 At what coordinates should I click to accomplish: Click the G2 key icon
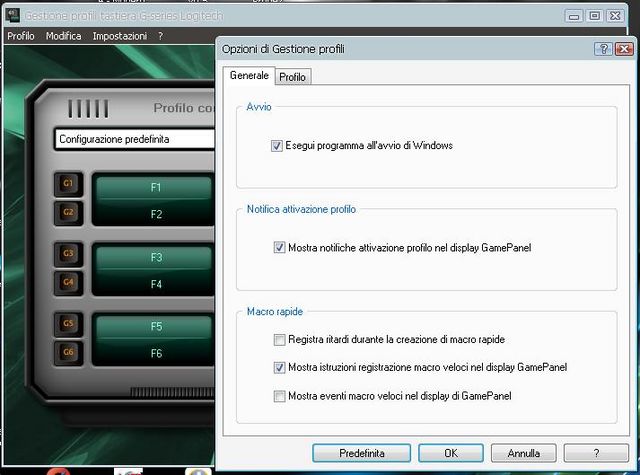pyautogui.click(x=69, y=212)
